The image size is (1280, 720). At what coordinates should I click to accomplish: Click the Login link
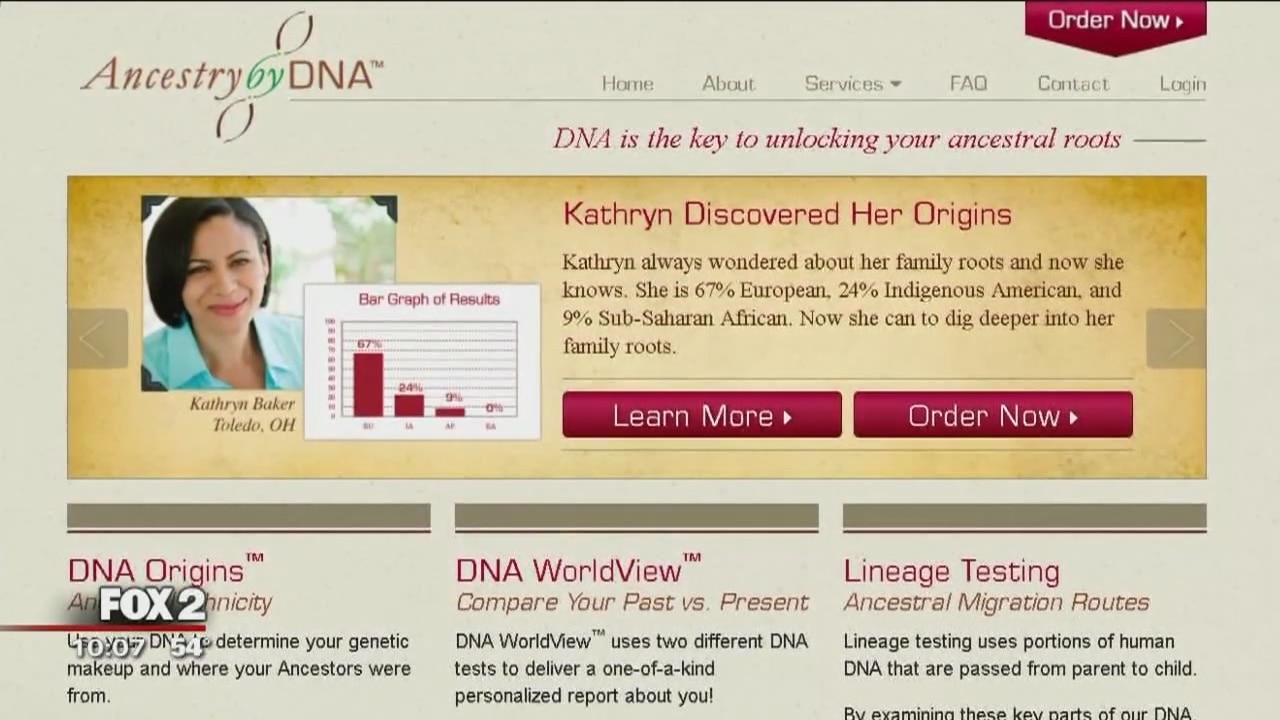pos(1182,84)
